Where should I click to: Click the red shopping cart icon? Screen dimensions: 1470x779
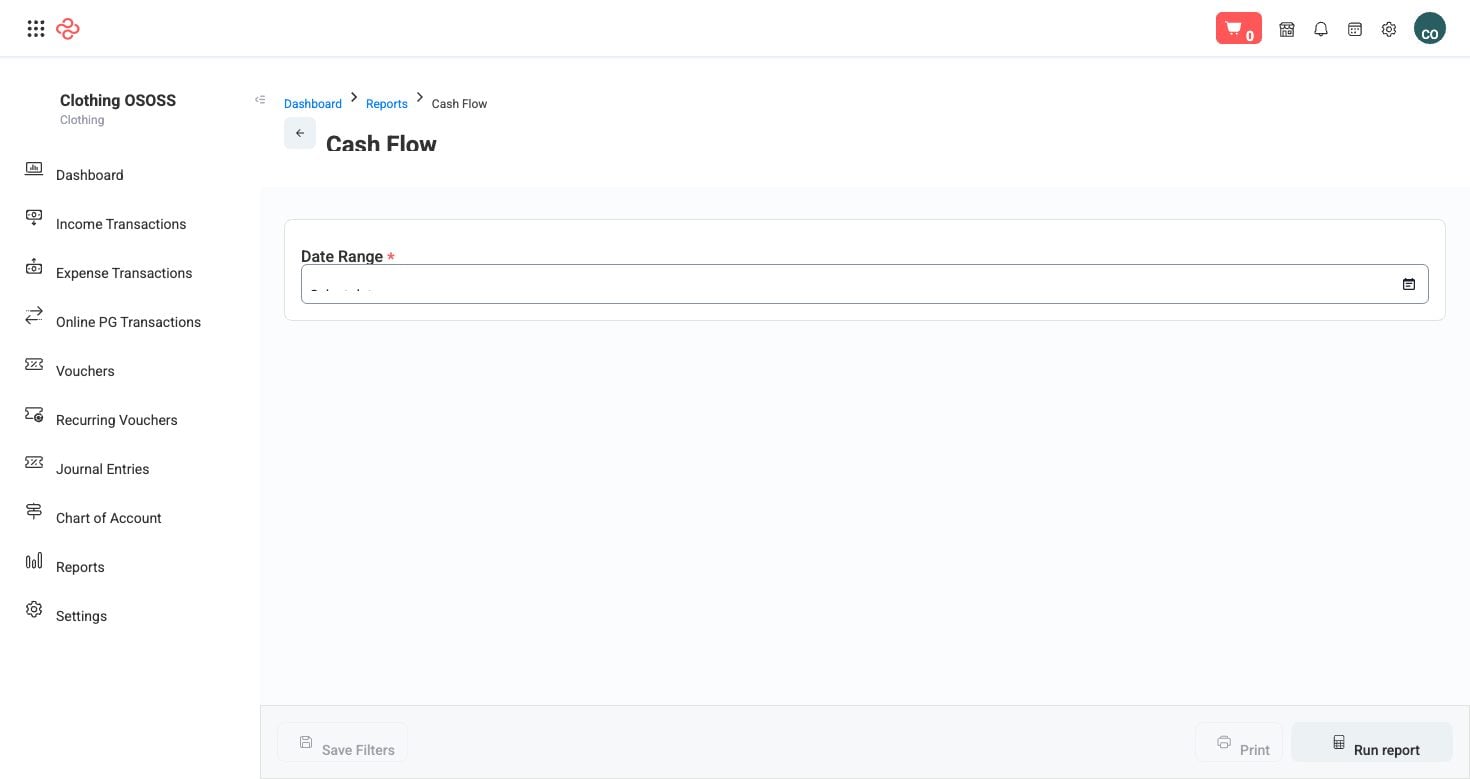(1238, 29)
